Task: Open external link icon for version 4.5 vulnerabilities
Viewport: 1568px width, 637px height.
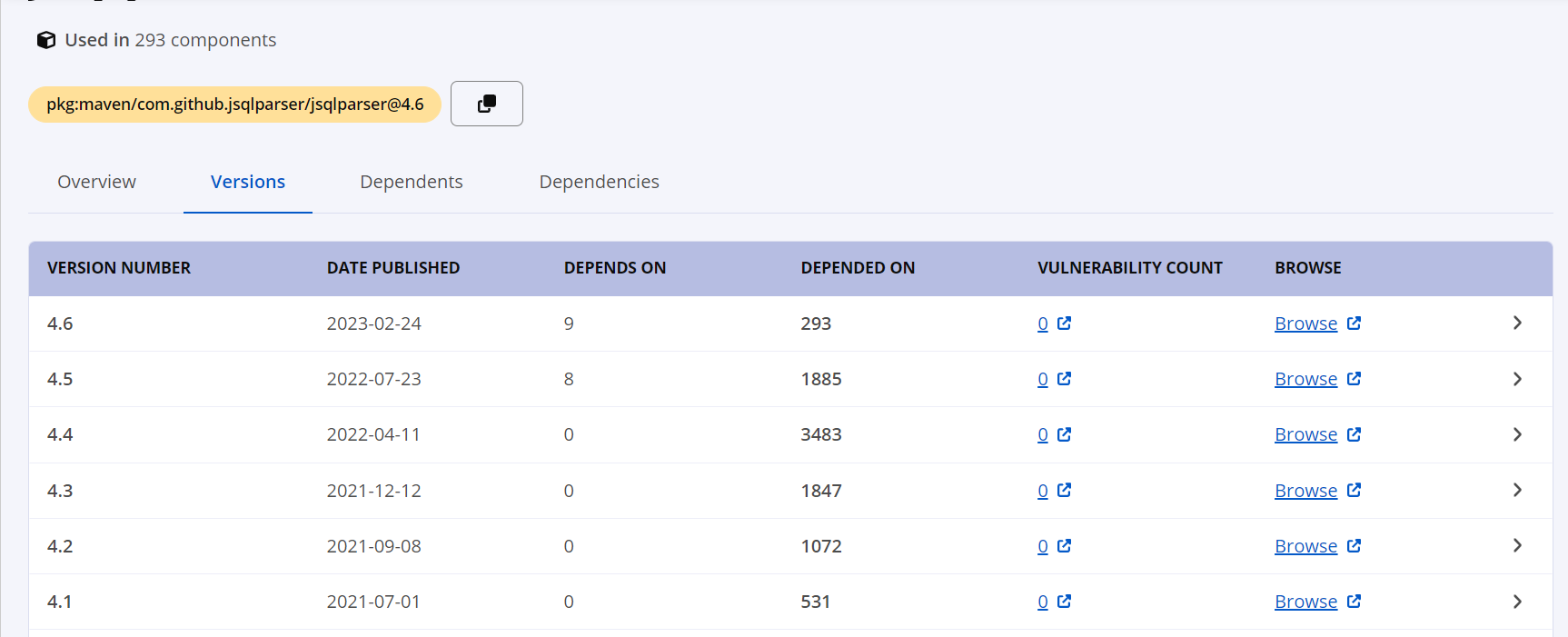Action: pyautogui.click(x=1064, y=379)
